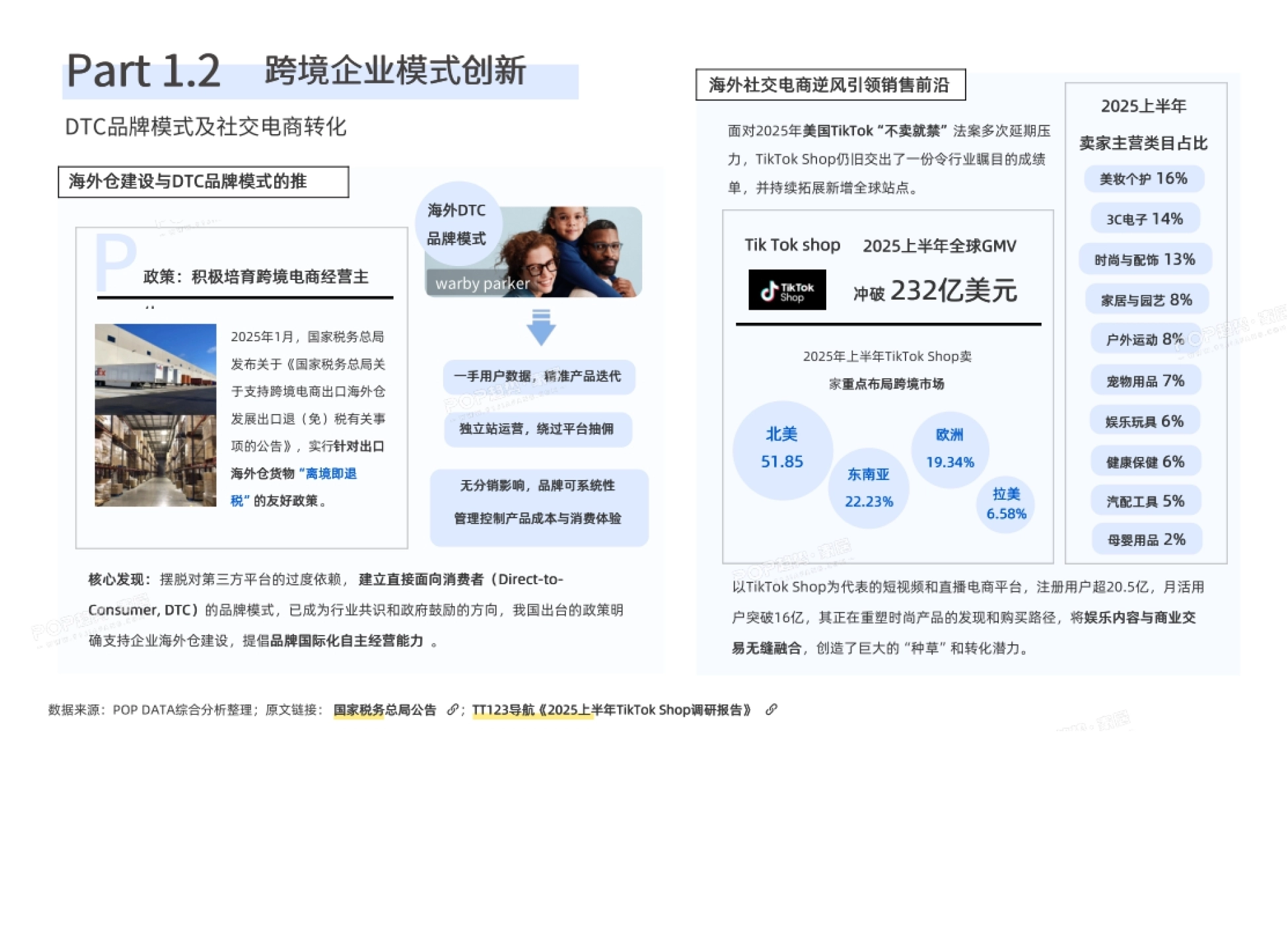The image size is (1288, 952).
Task: Click the link icon after 国家税务总局公告
Action: click(x=452, y=710)
